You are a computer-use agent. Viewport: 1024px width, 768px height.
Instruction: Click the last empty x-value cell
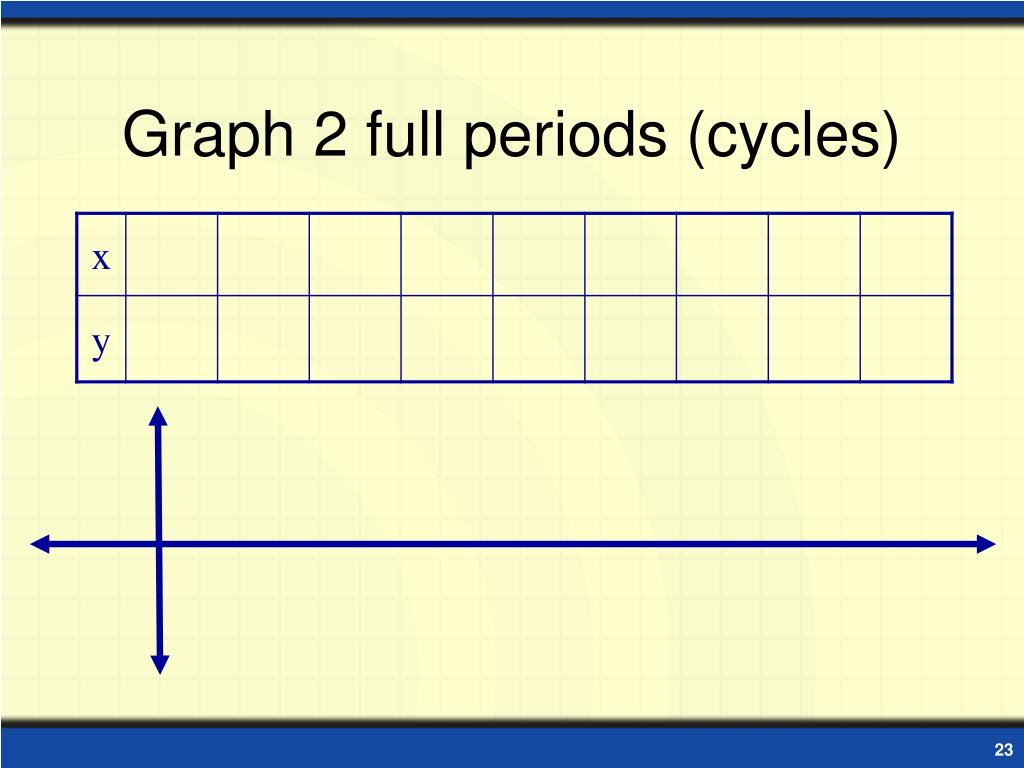pyautogui.click(x=906, y=255)
